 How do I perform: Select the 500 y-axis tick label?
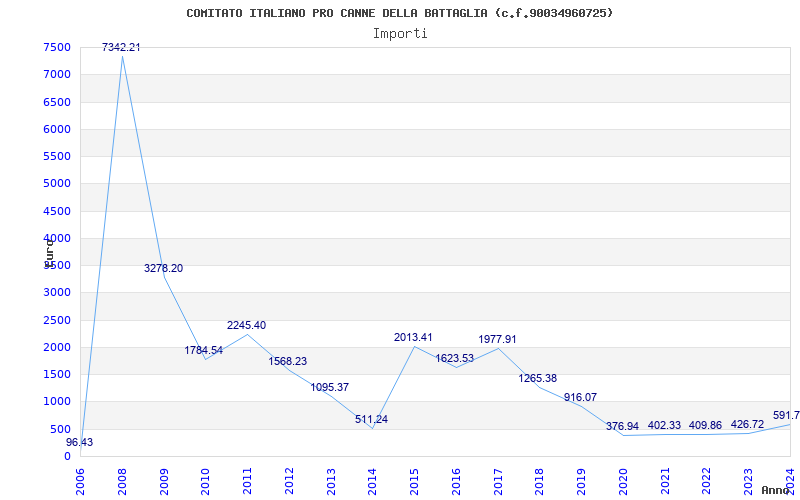(61, 429)
